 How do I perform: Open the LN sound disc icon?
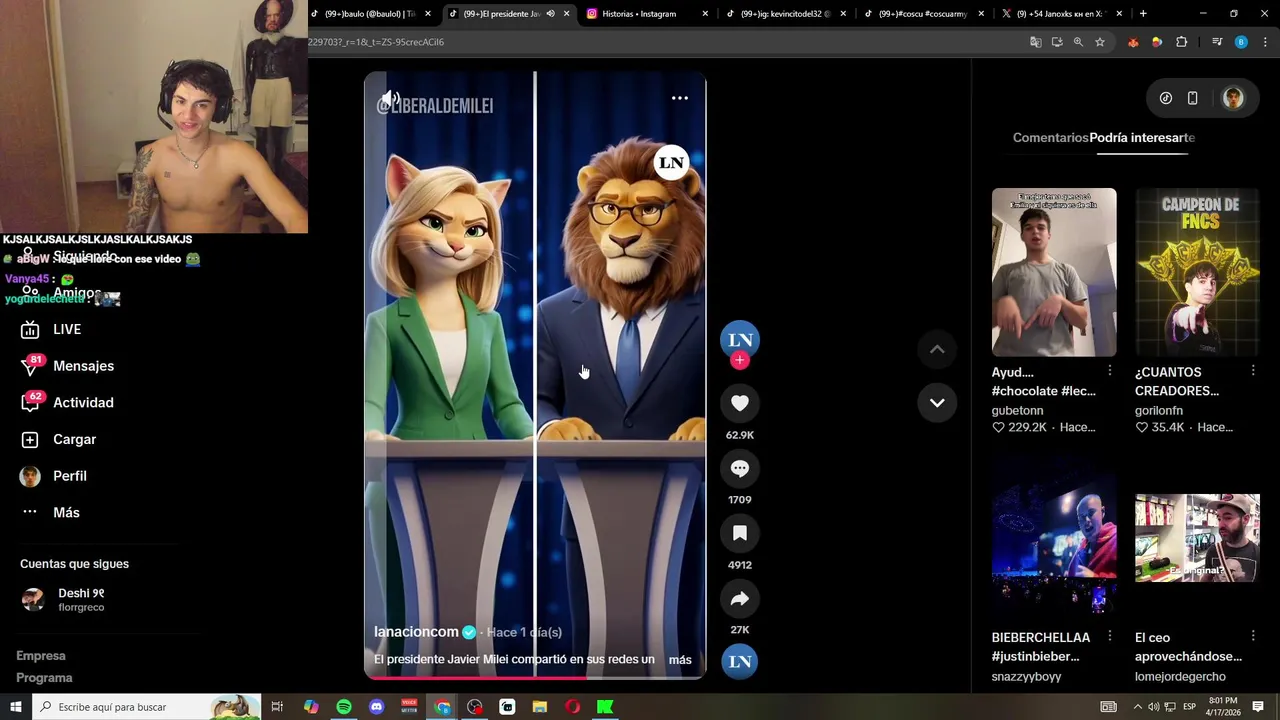pos(740,661)
